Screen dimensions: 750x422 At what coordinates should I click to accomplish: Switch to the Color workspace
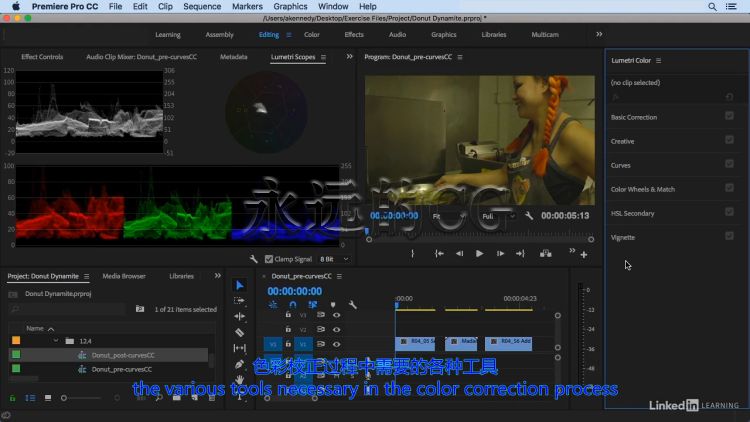coord(311,34)
